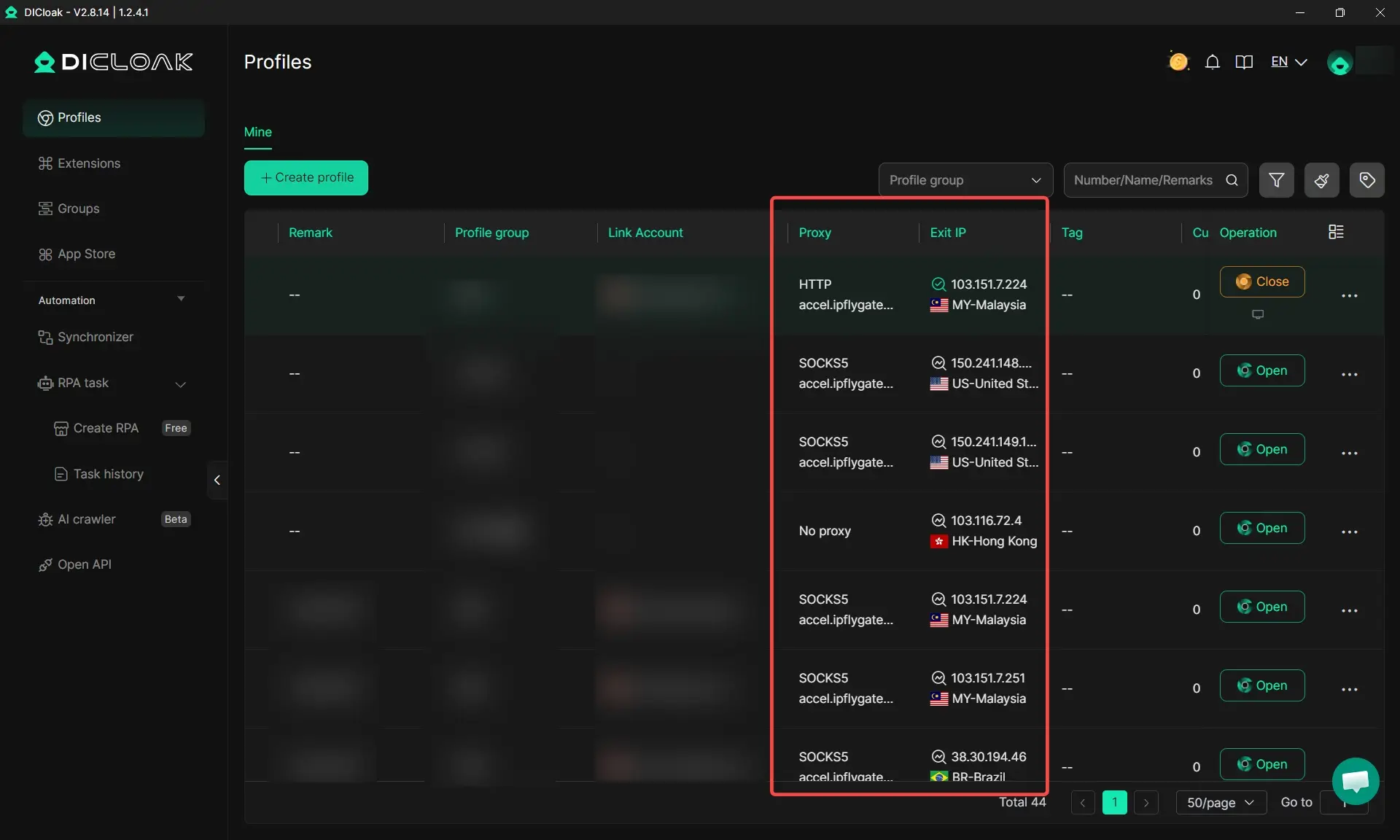Open the EN language selector
Viewport: 1400px width, 840px height.
click(1288, 62)
